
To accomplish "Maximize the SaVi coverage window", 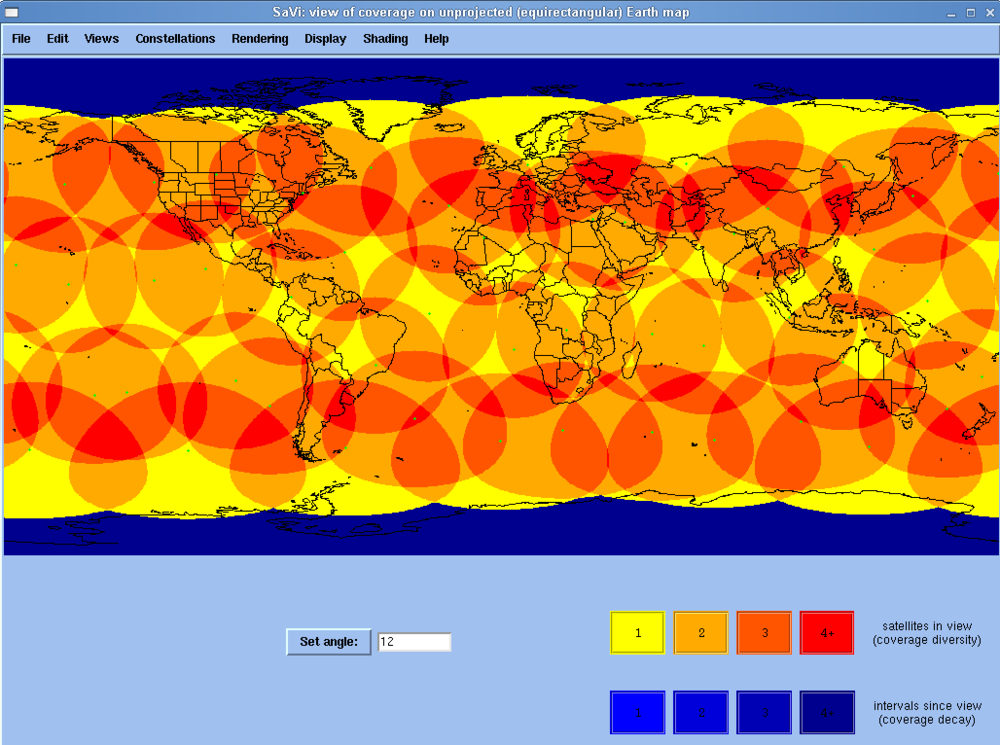I will click(x=971, y=13).
